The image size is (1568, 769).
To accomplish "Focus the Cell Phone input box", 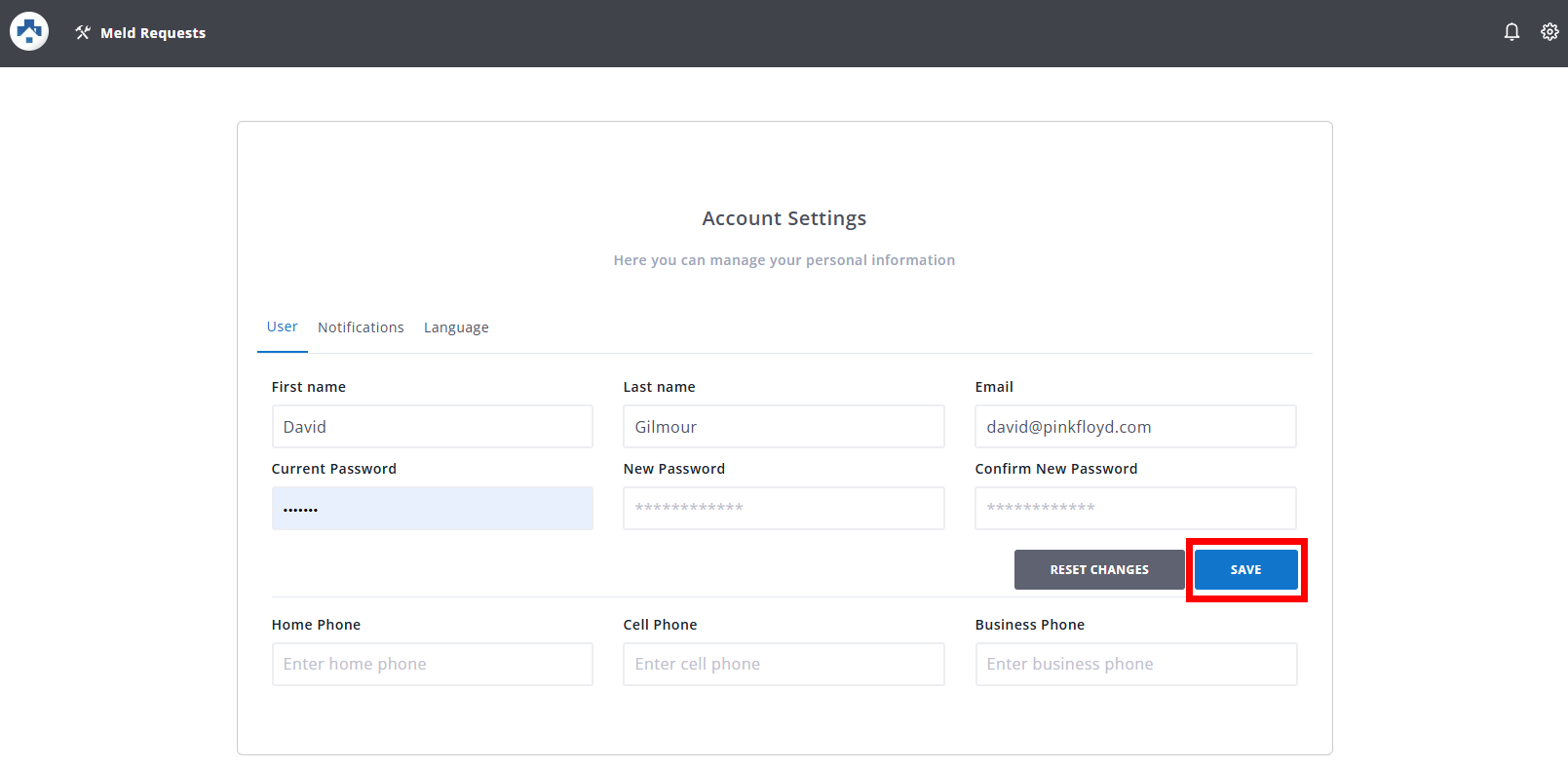I will click(x=784, y=664).
